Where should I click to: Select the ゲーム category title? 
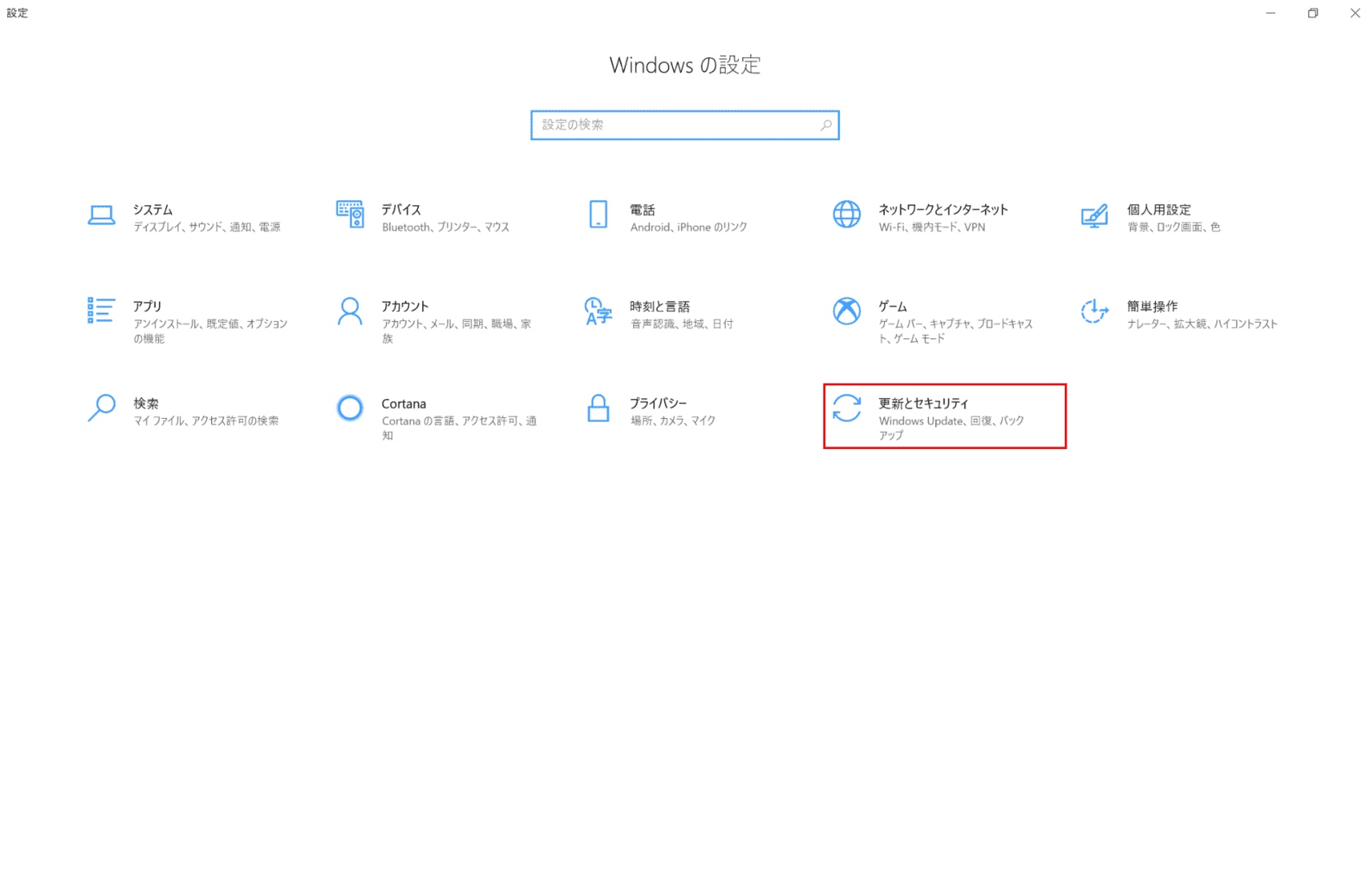click(893, 306)
